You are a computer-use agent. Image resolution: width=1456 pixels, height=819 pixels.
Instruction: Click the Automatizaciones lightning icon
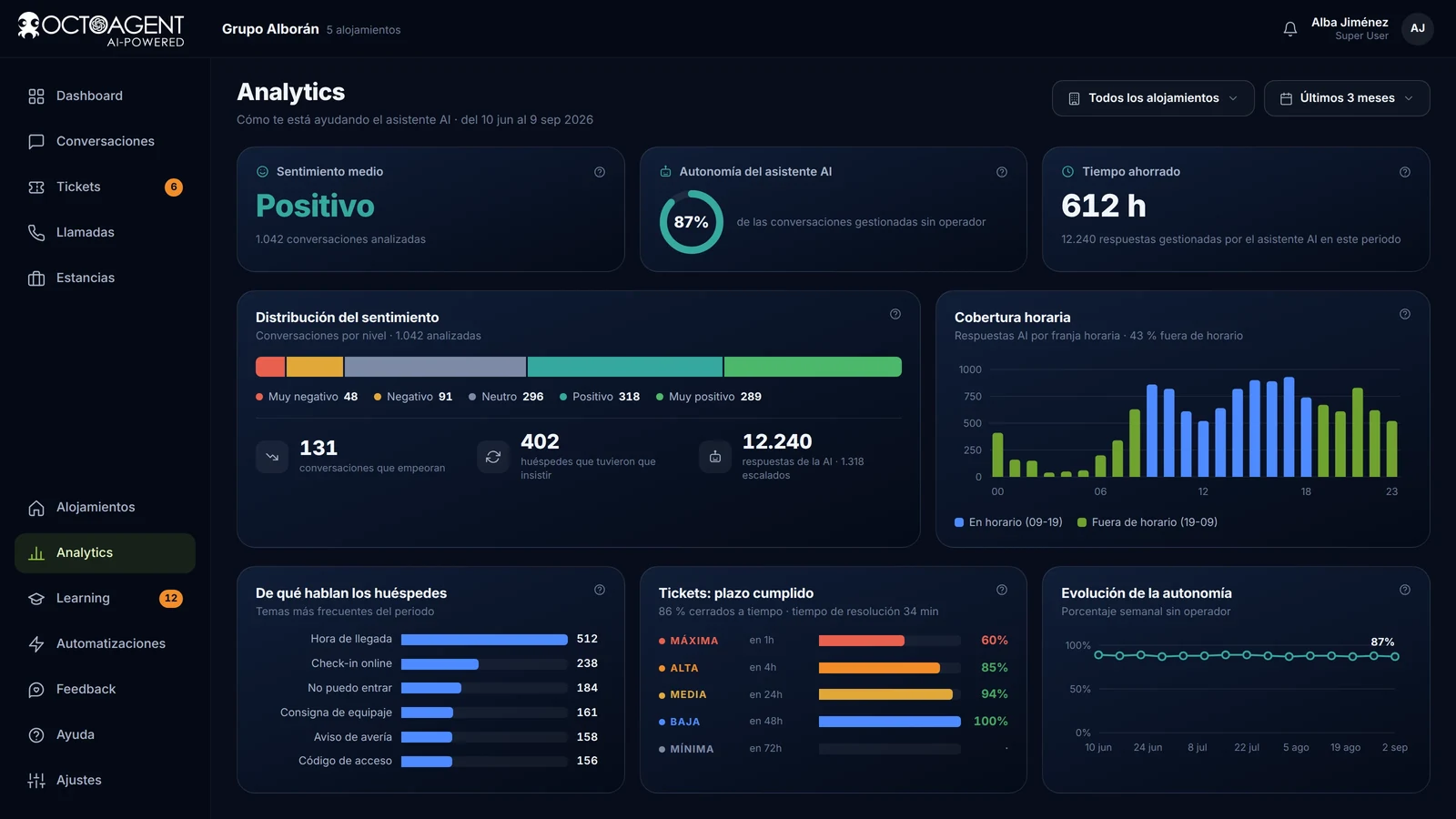click(36, 644)
